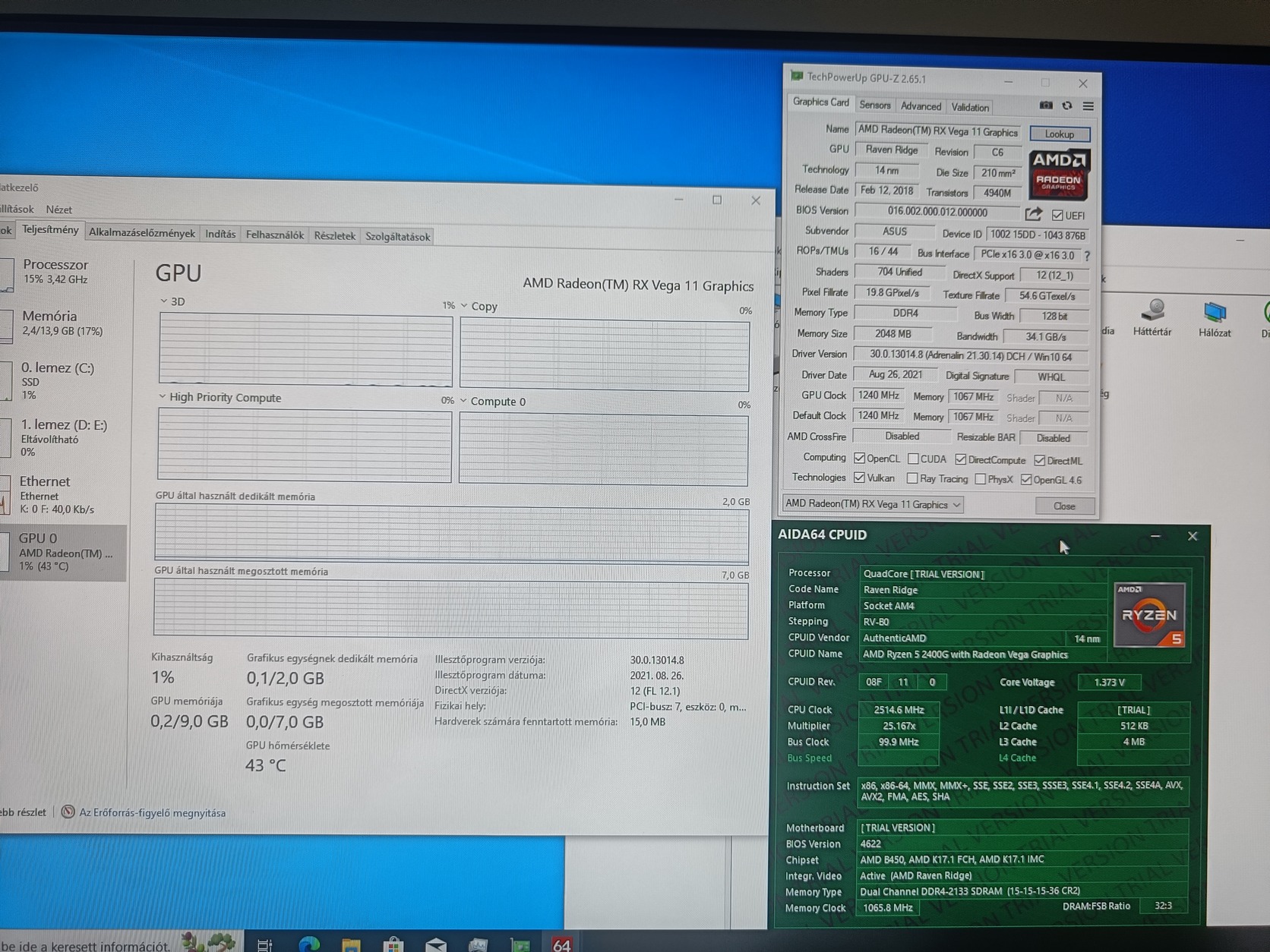The image size is (1270, 952).
Task: Switch to AIDA64 taskbar icon
Action: pos(561,944)
